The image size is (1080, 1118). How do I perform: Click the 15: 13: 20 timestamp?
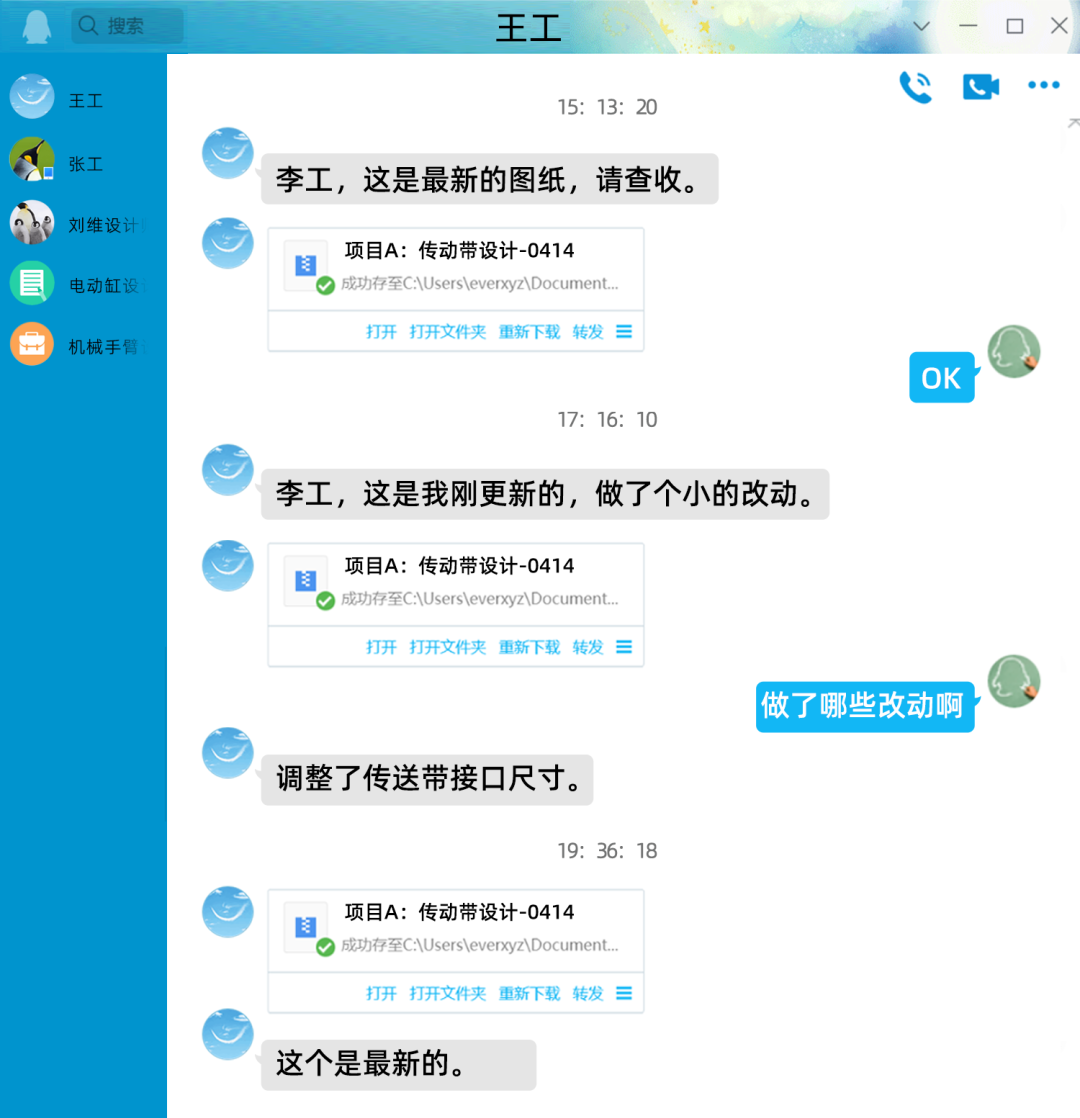pyautogui.click(x=607, y=107)
